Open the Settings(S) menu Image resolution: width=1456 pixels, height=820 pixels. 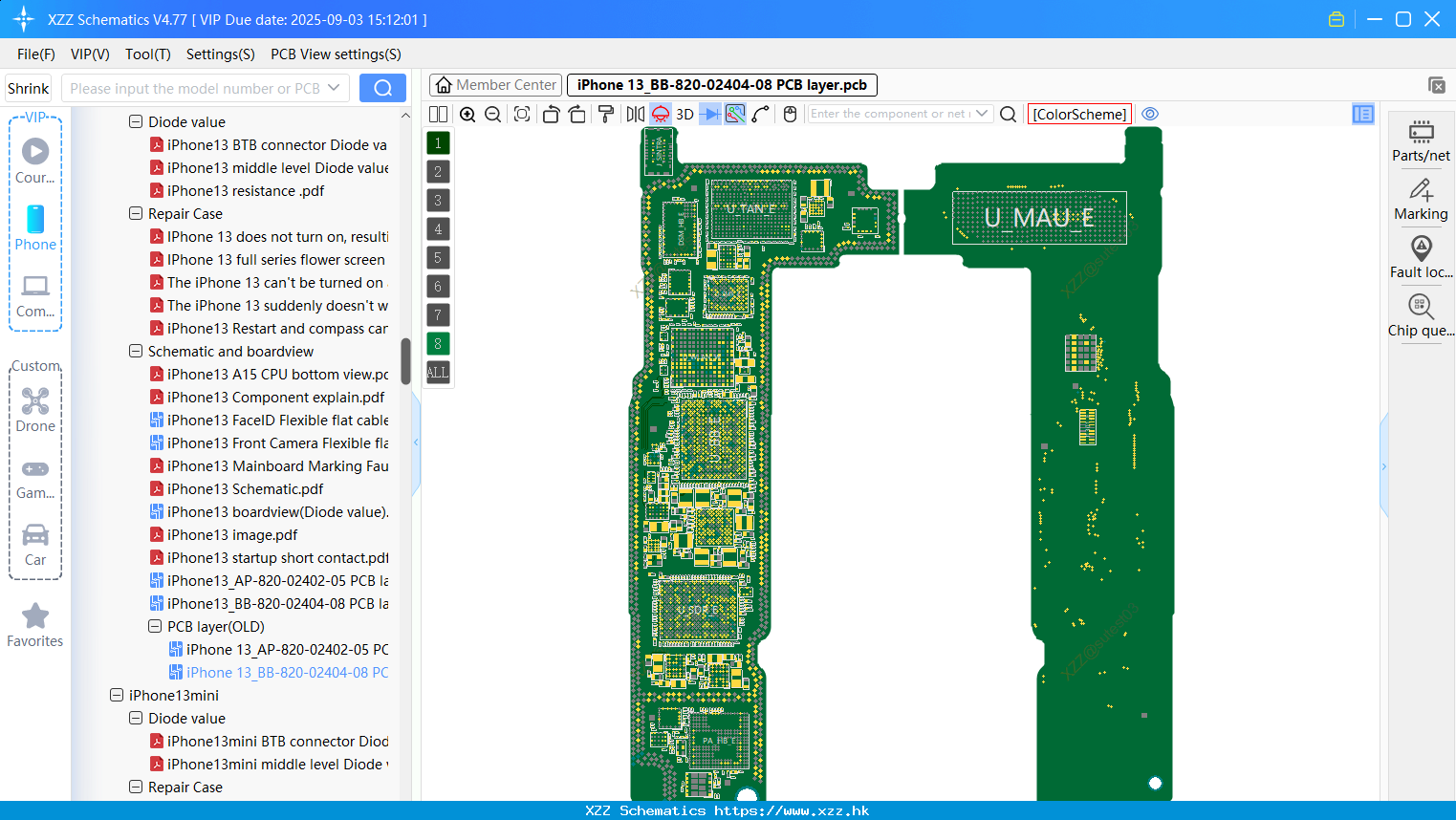pos(221,54)
